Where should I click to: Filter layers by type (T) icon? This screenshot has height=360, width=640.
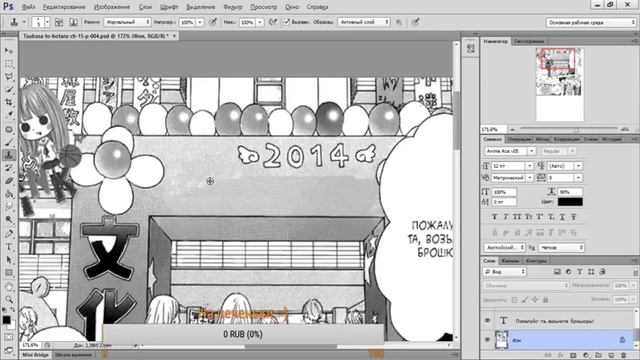coord(580,271)
